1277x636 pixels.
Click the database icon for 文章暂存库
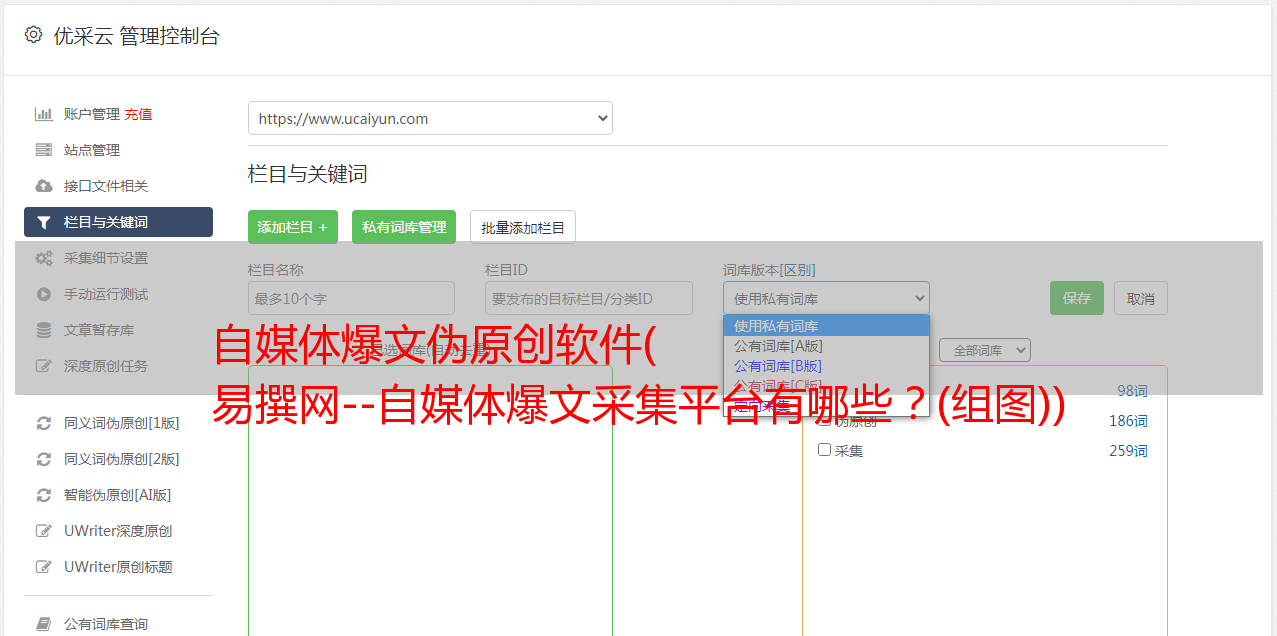coord(44,330)
